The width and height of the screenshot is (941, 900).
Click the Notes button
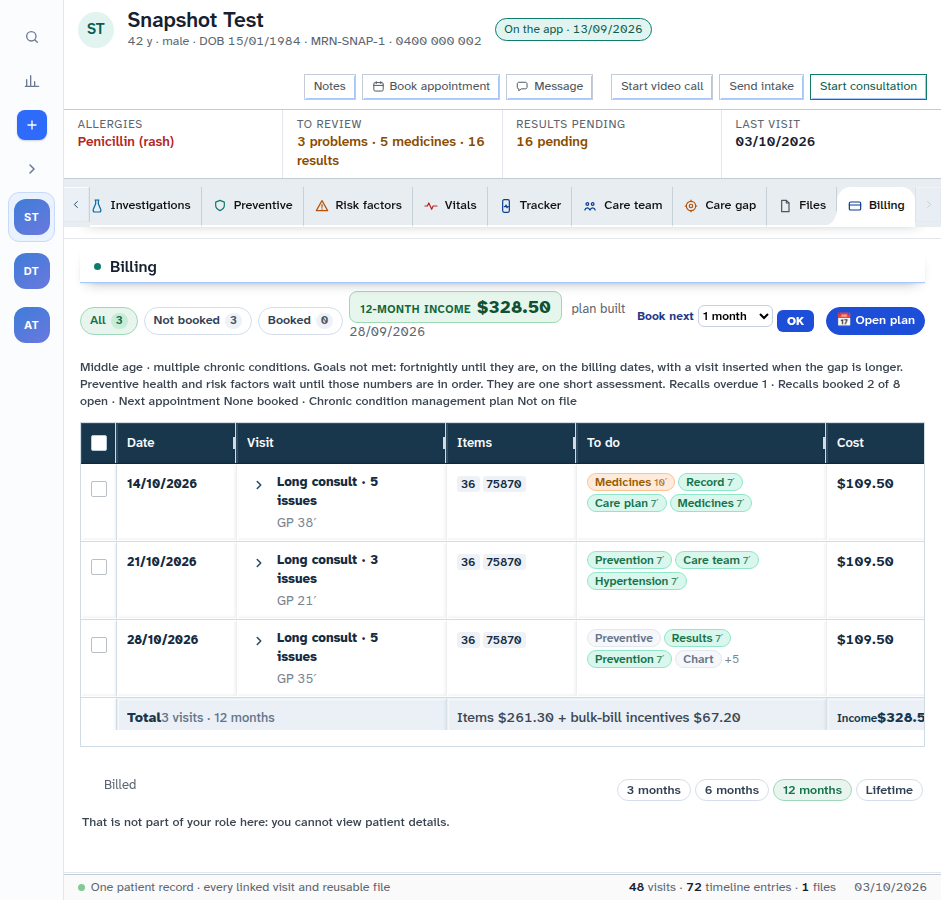click(329, 86)
